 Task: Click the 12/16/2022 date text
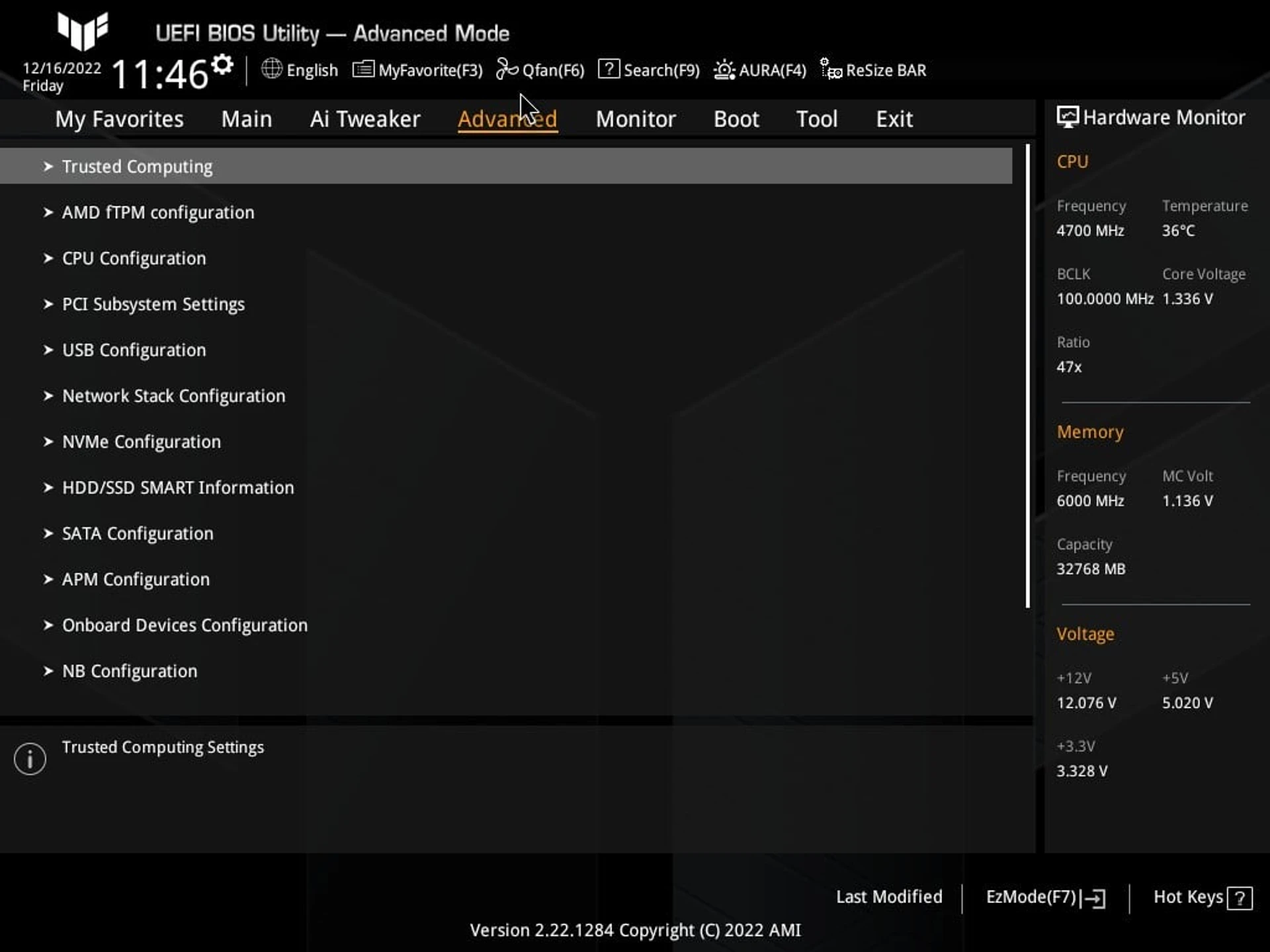[x=62, y=68]
